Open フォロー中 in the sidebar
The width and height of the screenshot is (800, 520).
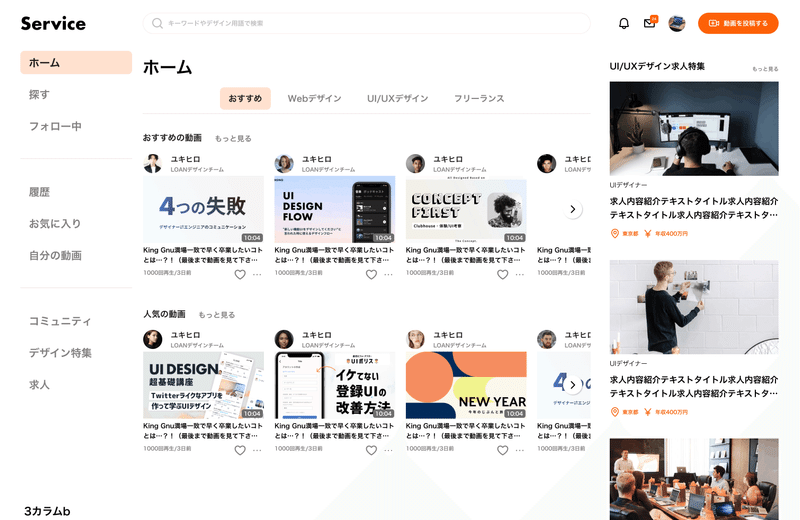55,126
